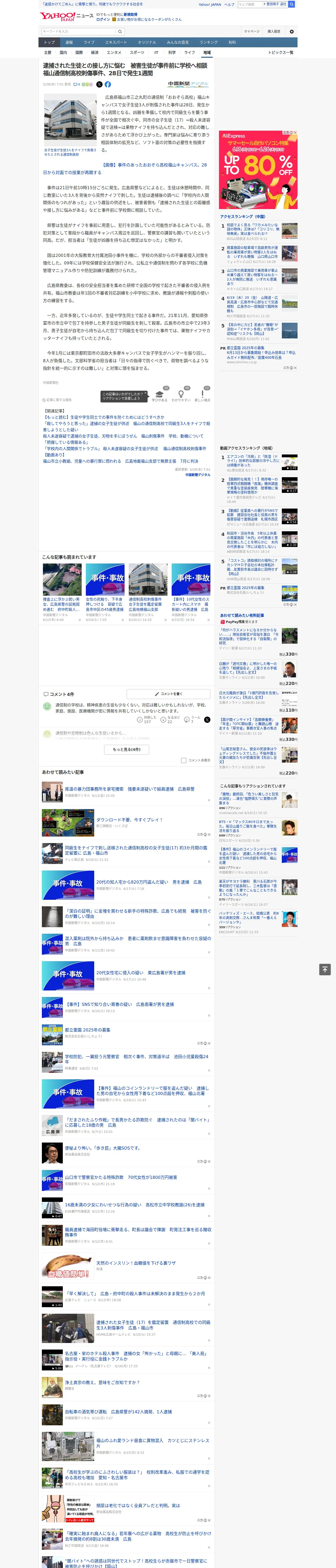Open the みんなの意見 navigation tab

pos(178,43)
